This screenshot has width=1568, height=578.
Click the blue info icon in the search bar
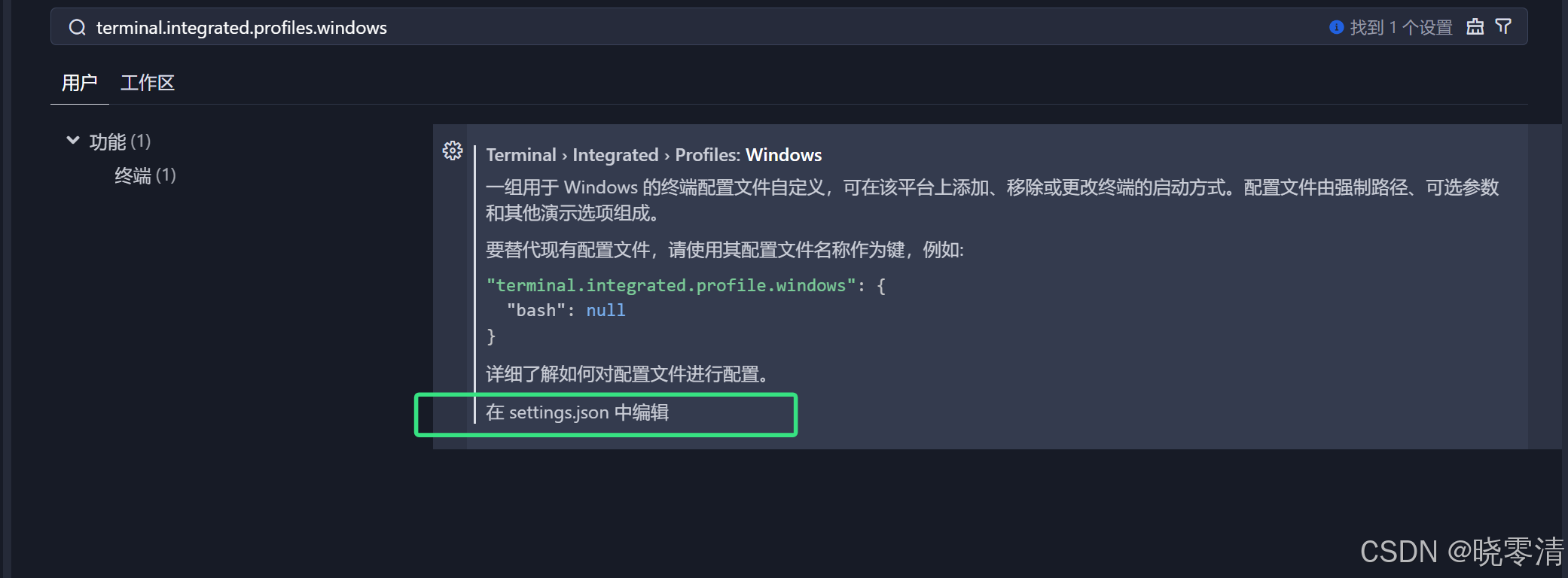tap(1337, 27)
